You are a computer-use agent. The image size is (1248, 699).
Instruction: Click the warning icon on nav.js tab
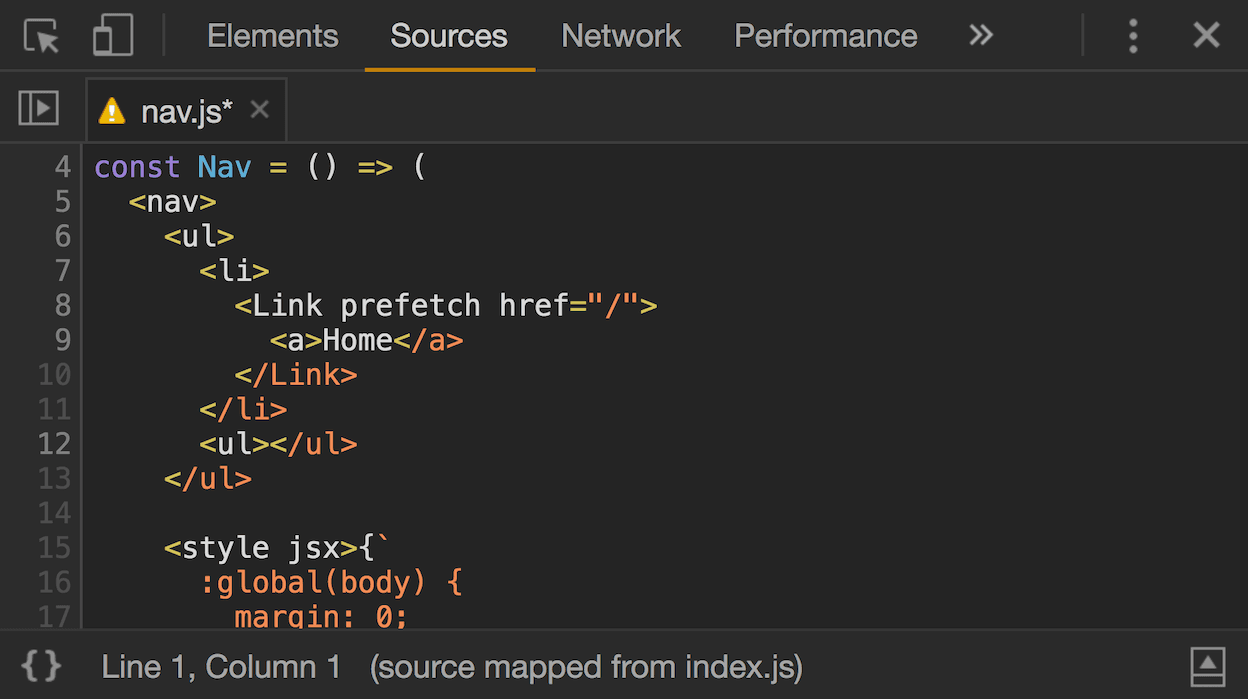[x=112, y=111]
